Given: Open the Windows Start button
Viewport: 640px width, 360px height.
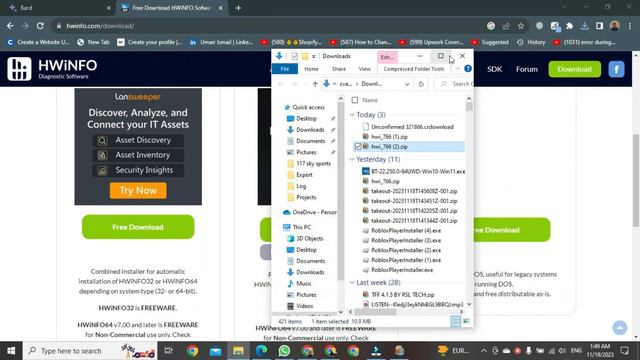Looking at the screenshot, I should (11, 351).
